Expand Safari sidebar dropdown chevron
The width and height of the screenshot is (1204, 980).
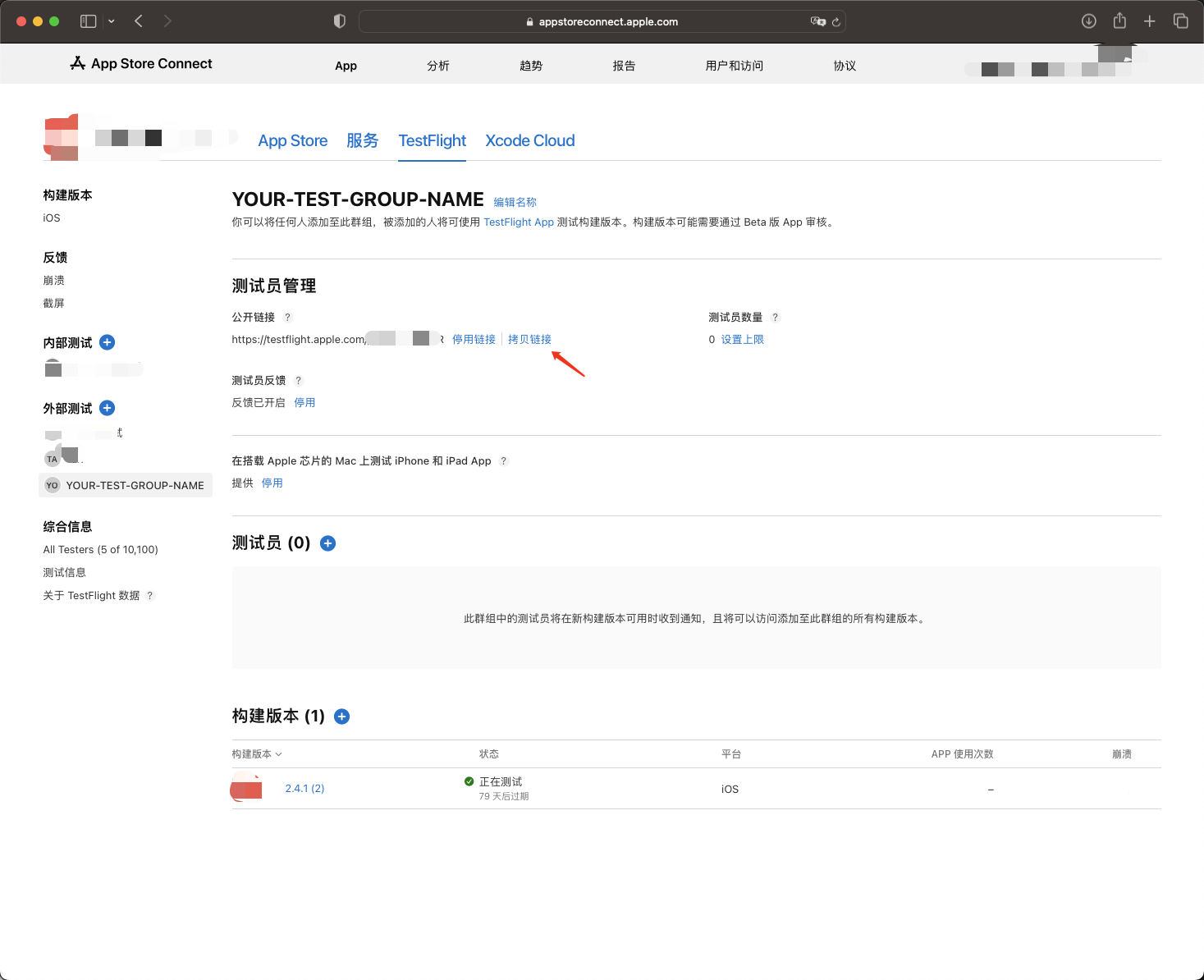(111, 21)
